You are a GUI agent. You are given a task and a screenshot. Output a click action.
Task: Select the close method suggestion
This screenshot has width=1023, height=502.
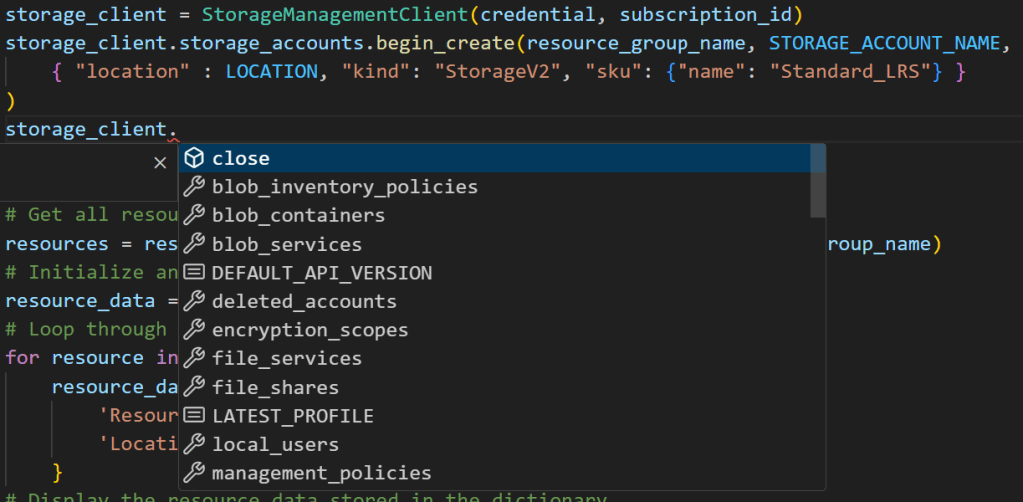pos(240,158)
